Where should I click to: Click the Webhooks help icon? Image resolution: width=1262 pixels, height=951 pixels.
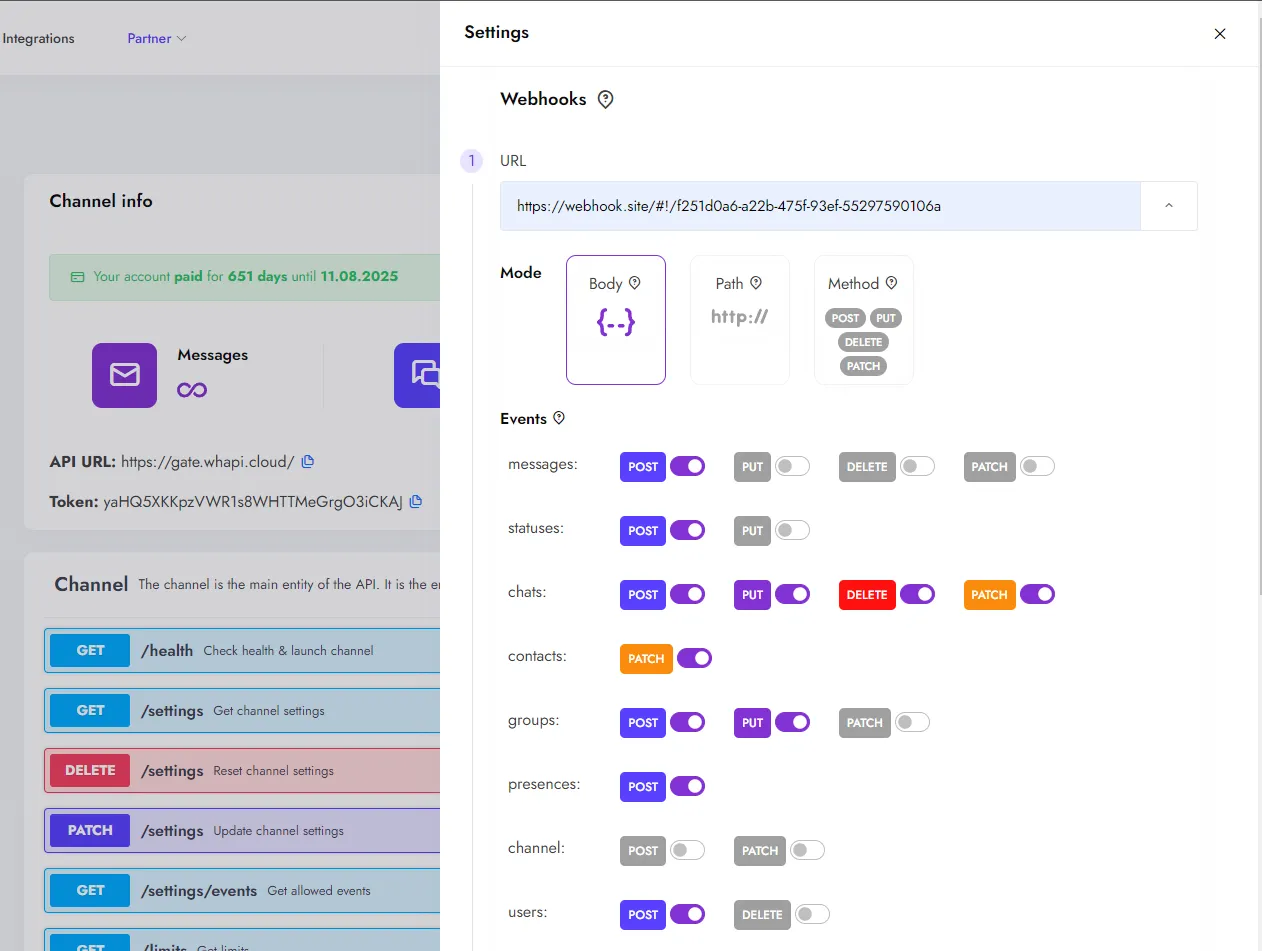point(605,99)
